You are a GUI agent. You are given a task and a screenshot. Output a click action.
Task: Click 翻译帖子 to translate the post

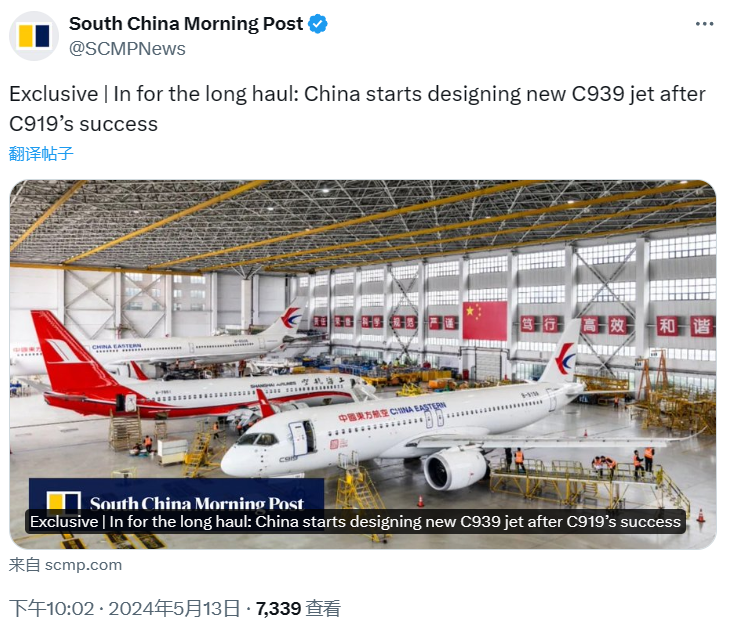coord(41,153)
